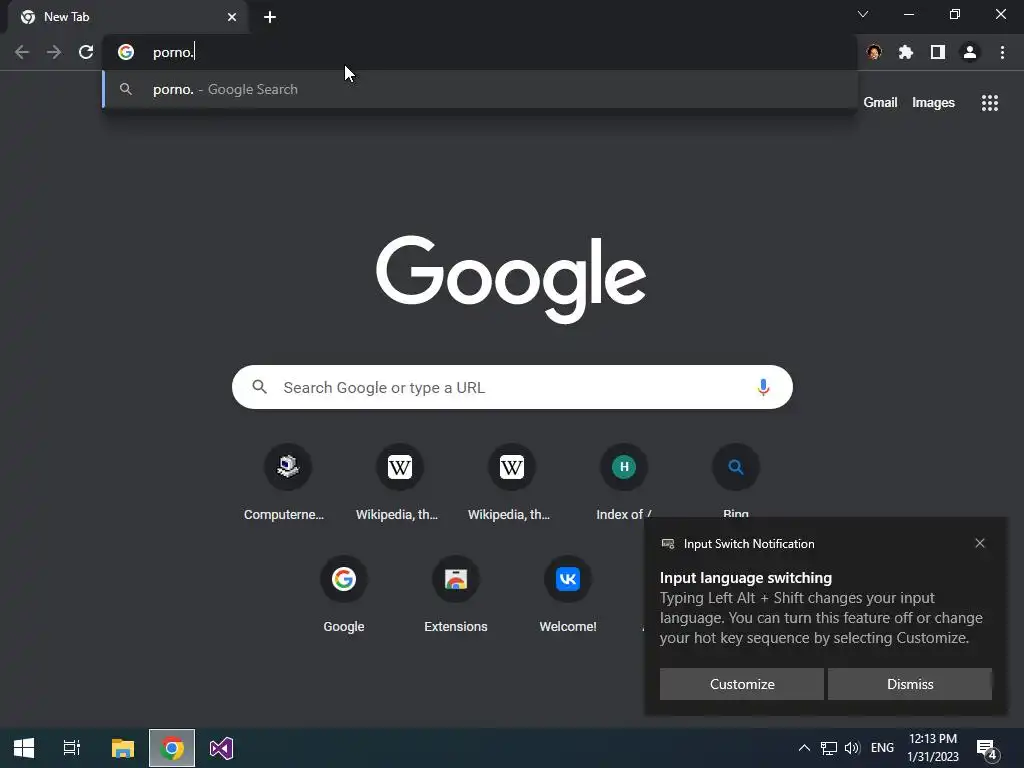Open the Windows Start menu
This screenshot has height=768, width=1024.
click(24, 748)
